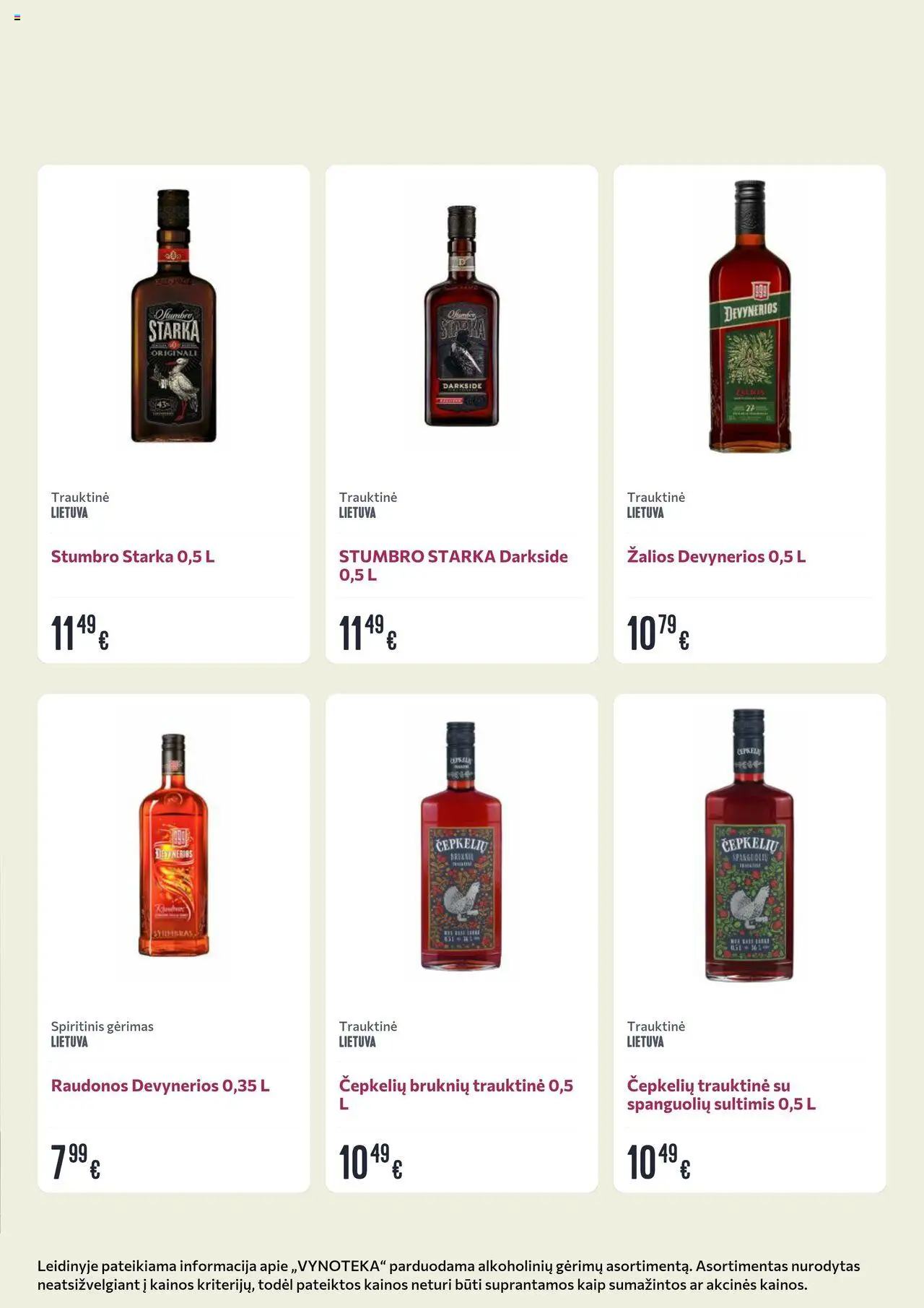Viewport: 924px width, 1308px height.
Task: Click the LIETUVA label under Žalios Devynerios
Action: point(645,513)
